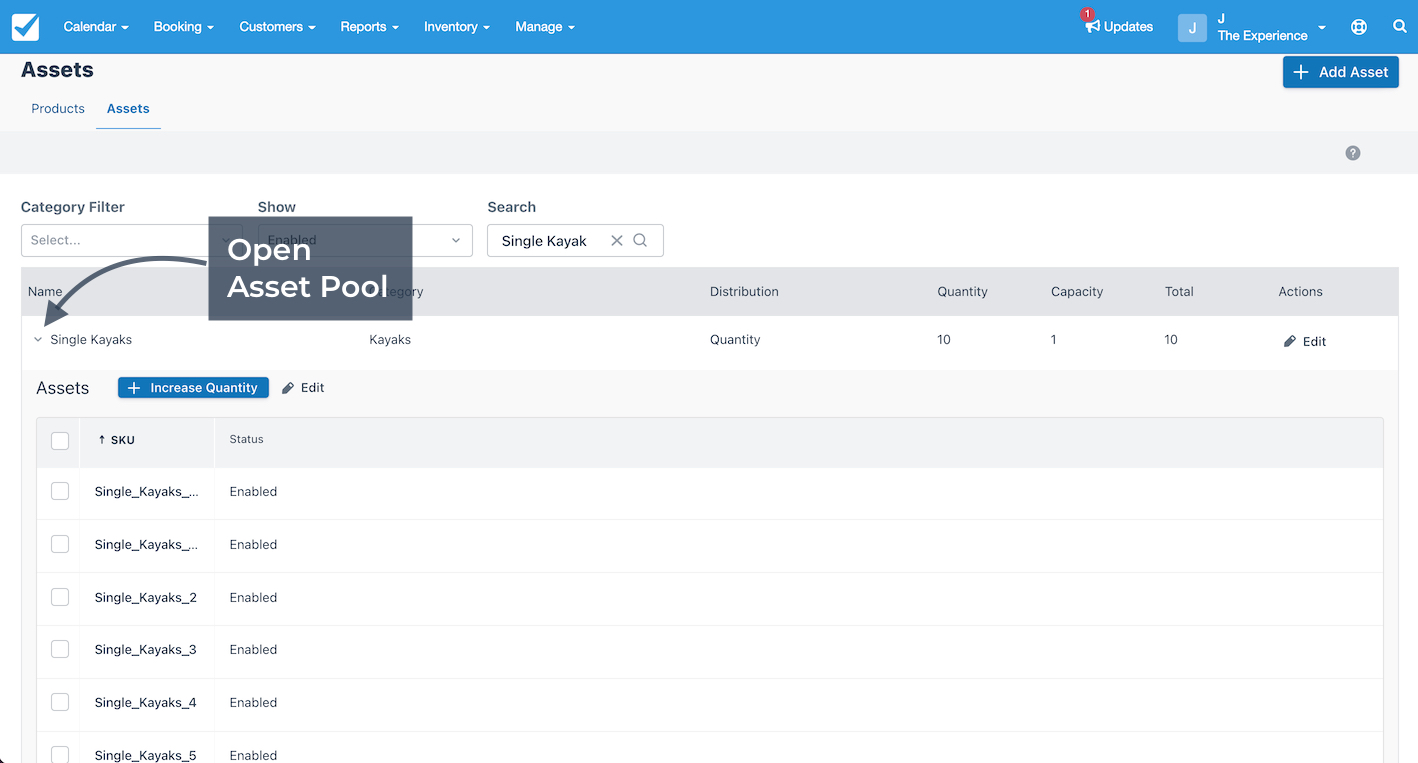
Task: Sort by SKU column arrow
Action: pos(102,439)
